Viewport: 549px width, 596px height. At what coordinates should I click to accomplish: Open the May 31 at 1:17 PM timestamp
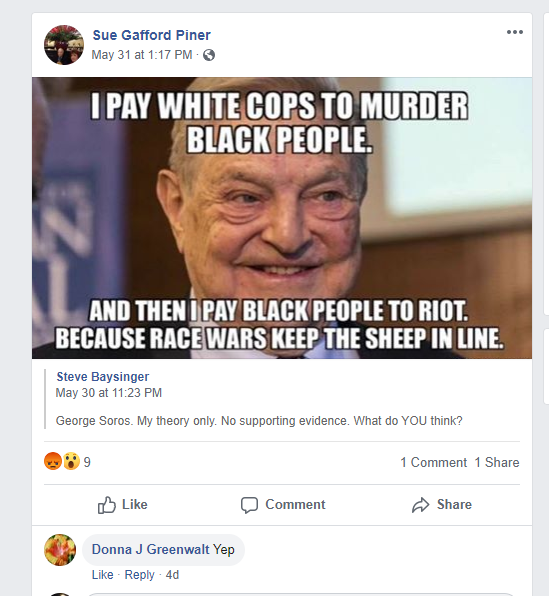click(142, 55)
